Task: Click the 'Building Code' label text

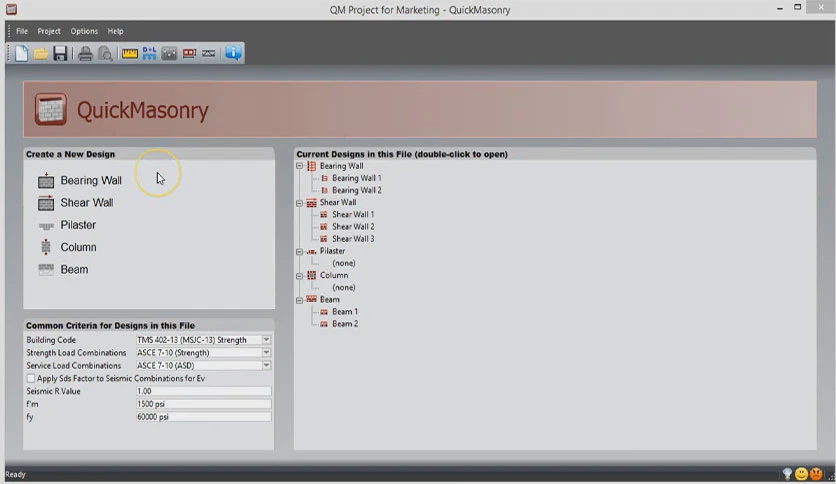Action: click(51, 340)
